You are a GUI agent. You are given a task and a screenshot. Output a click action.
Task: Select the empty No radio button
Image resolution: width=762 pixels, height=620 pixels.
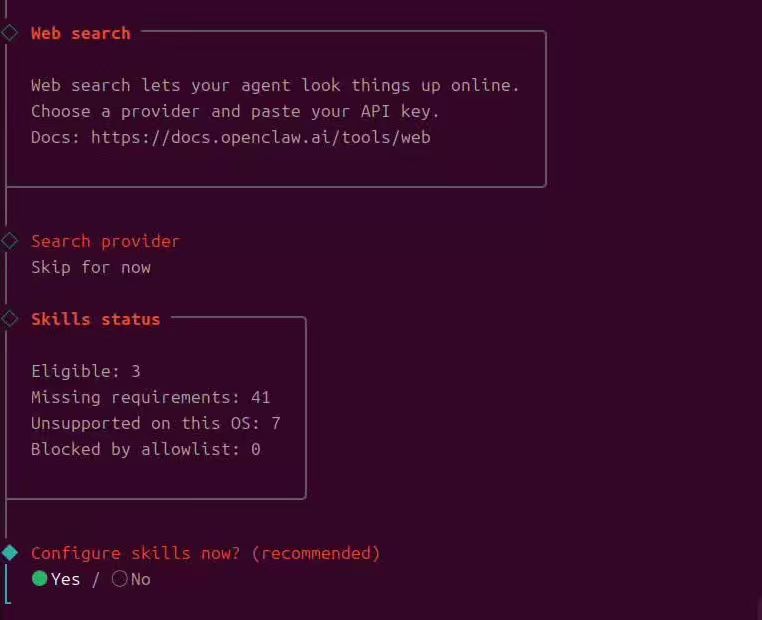(120, 579)
